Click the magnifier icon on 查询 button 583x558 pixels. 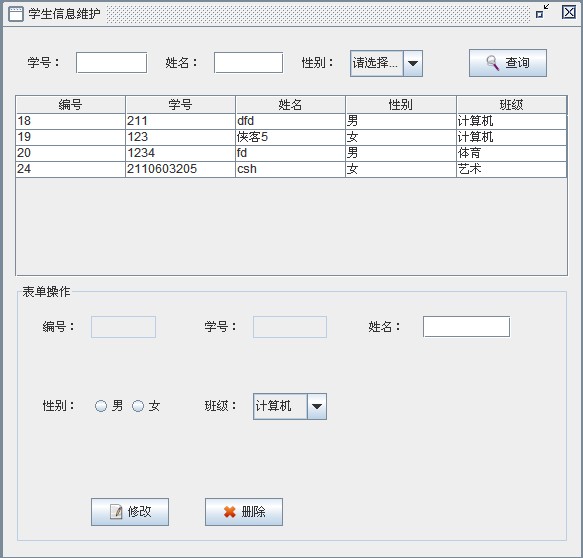click(x=493, y=63)
